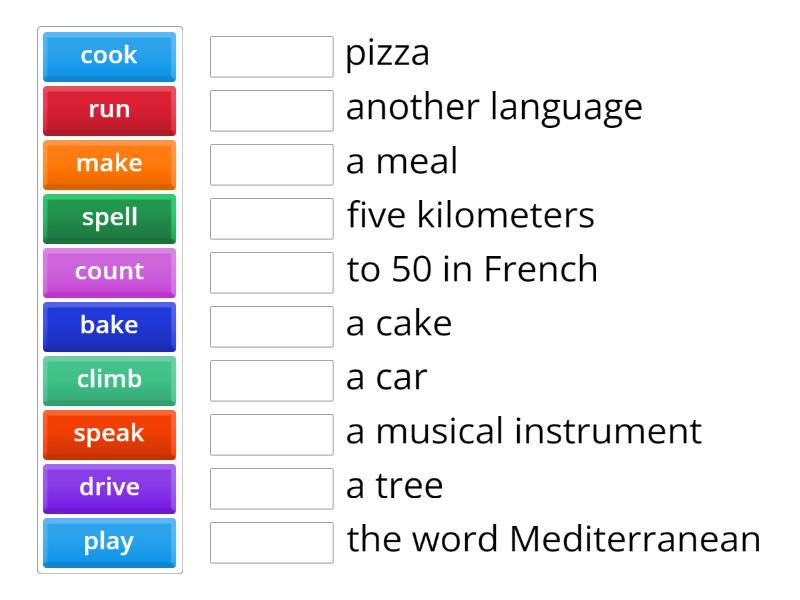The width and height of the screenshot is (800, 600).
Task: Click the blank box beside 'a tree'
Action: click(x=272, y=489)
